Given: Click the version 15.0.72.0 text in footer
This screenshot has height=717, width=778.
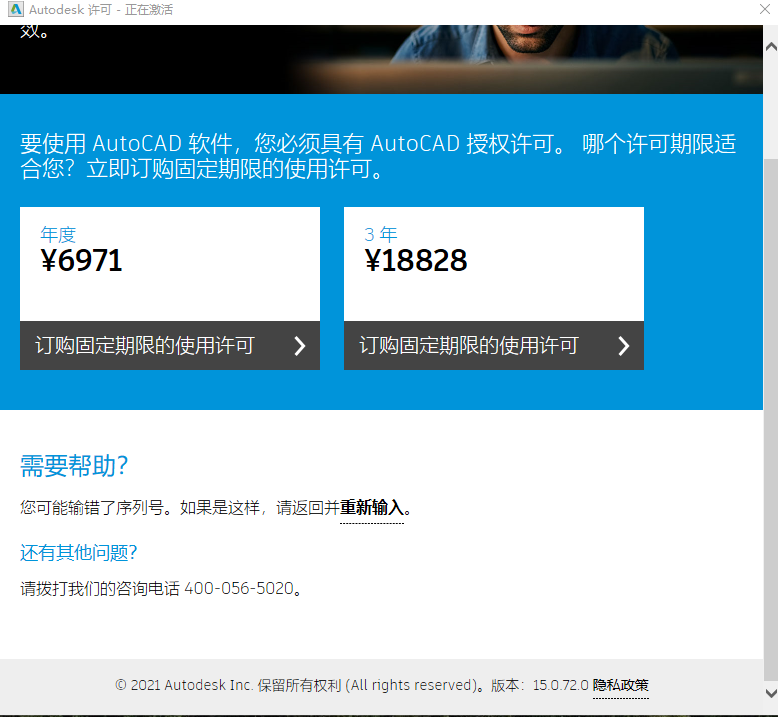Looking at the screenshot, I should tap(558, 685).
